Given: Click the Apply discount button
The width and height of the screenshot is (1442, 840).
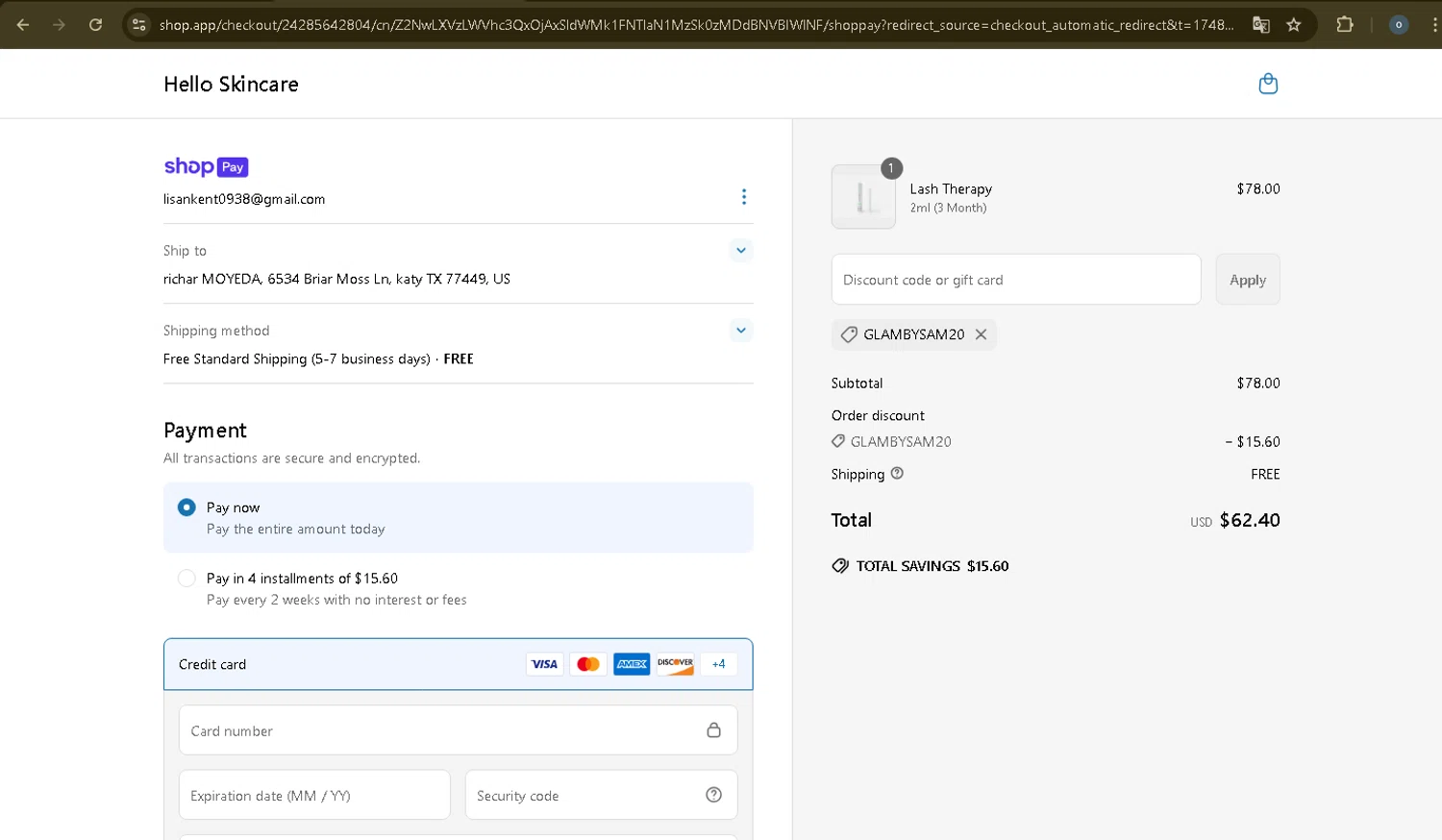Looking at the screenshot, I should tap(1248, 280).
